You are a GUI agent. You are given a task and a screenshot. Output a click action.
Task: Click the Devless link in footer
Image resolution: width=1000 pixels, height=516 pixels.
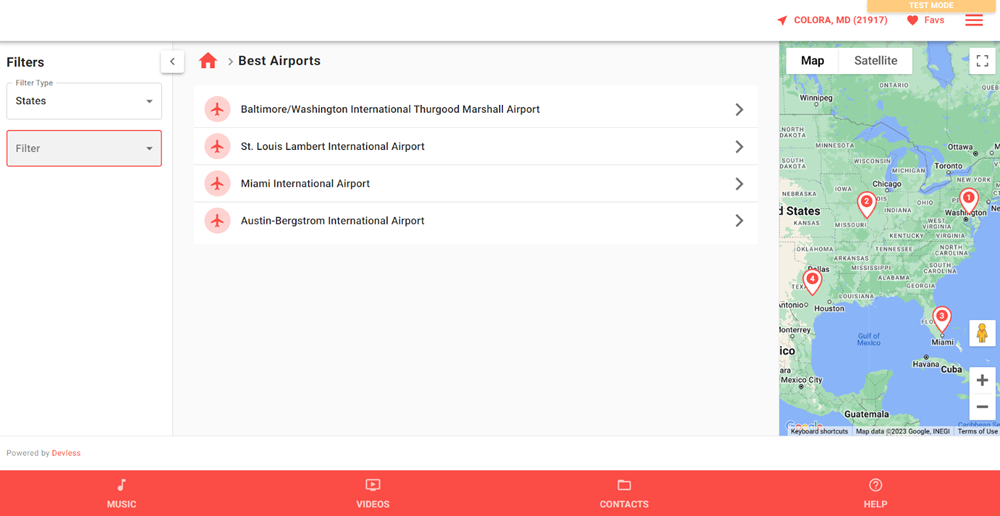pos(66,453)
